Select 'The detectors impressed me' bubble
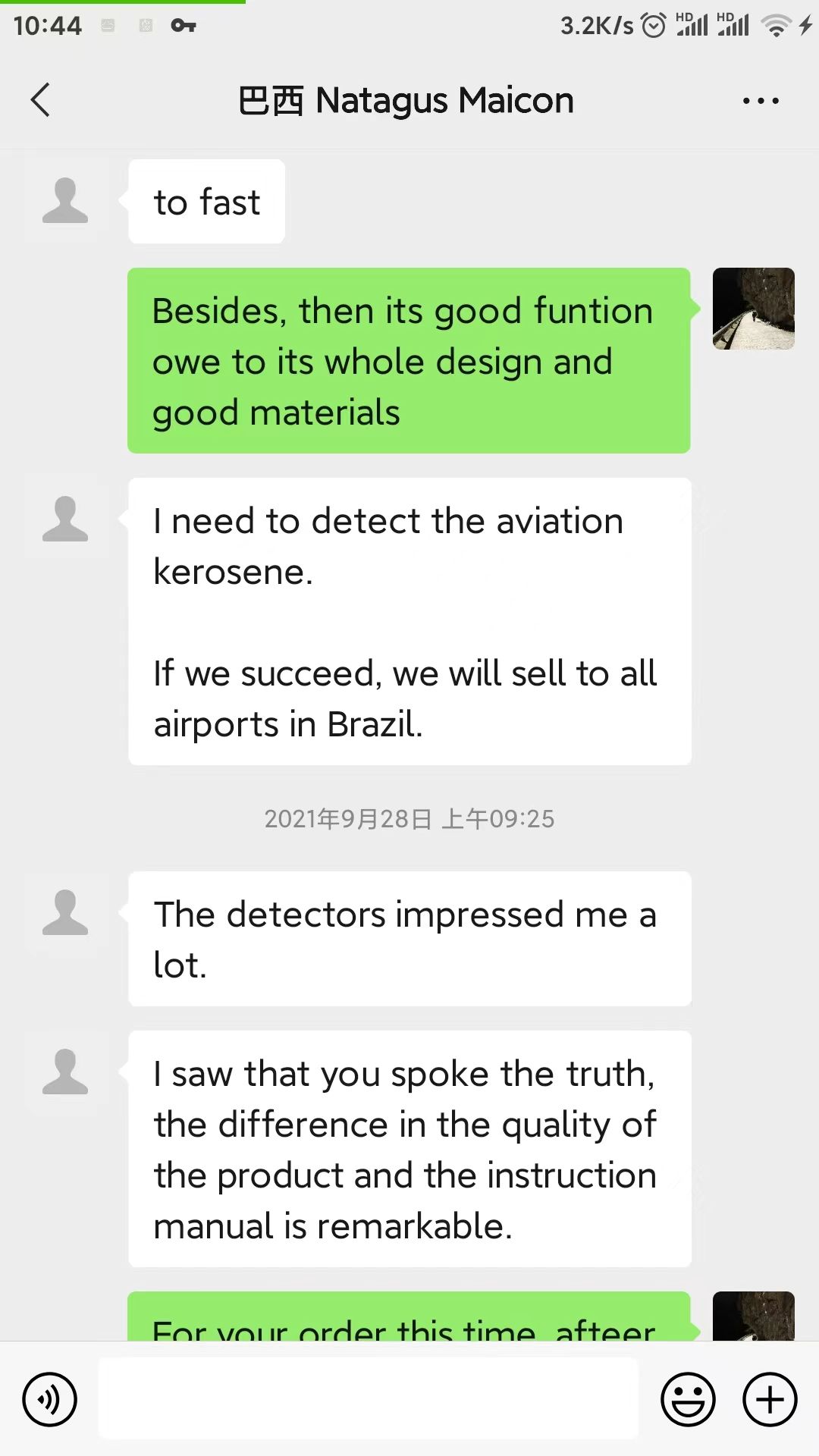Image resolution: width=819 pixels, height=1456 pixels. click(409, 939)
